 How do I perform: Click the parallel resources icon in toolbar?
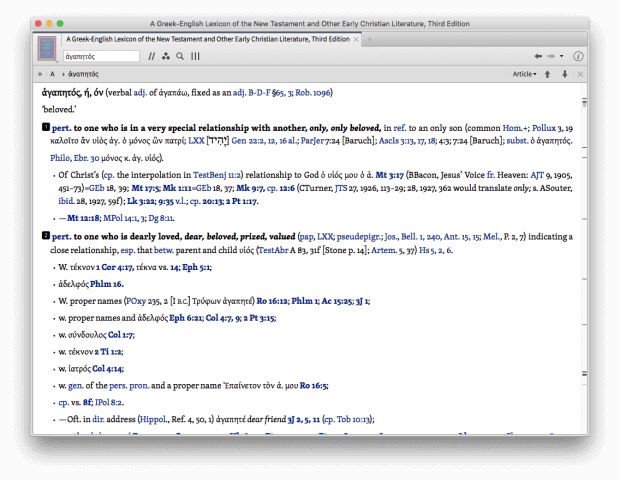[152, 57]
